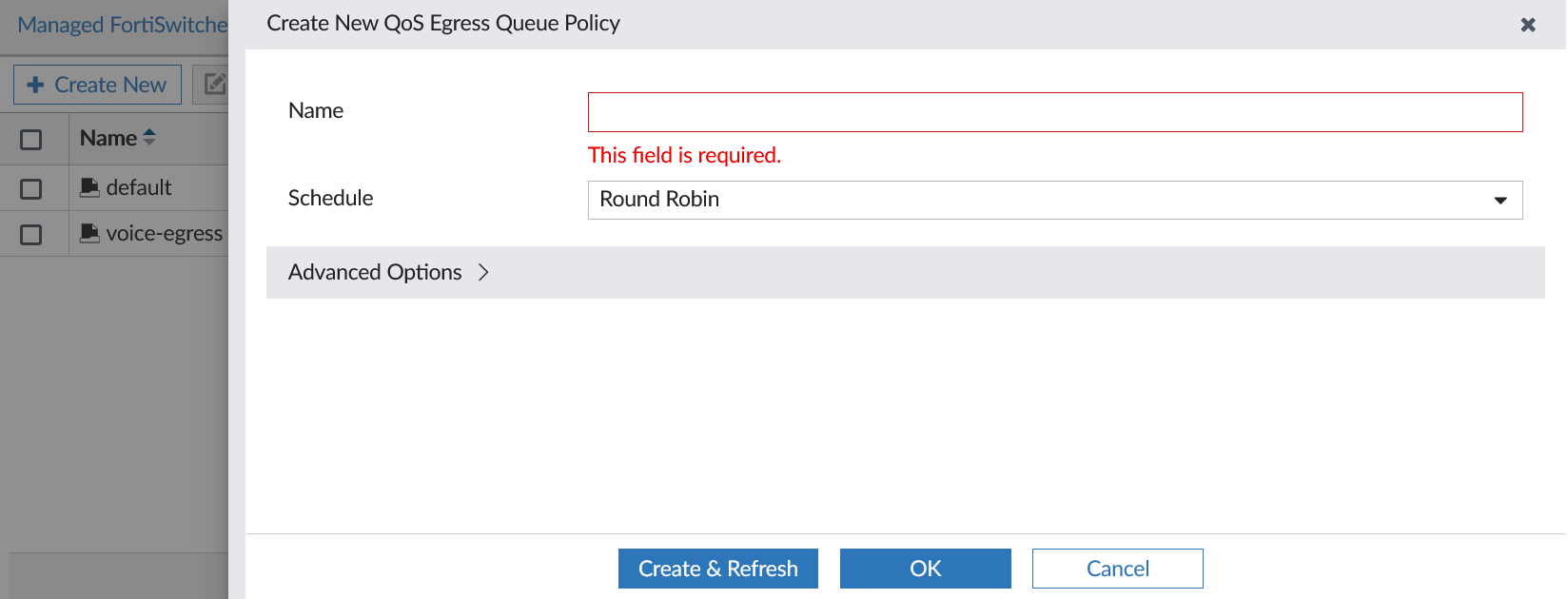Select the default row name

[139, 188]
